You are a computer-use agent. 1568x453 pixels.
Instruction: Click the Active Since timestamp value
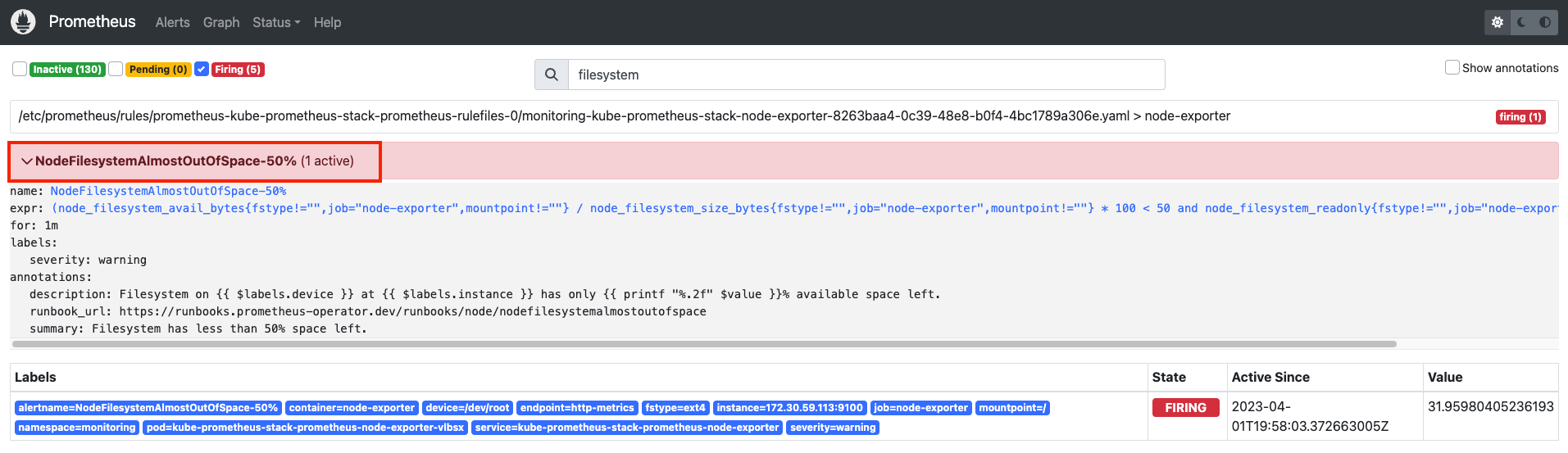pyautogui.click(x=1310, y=416)
